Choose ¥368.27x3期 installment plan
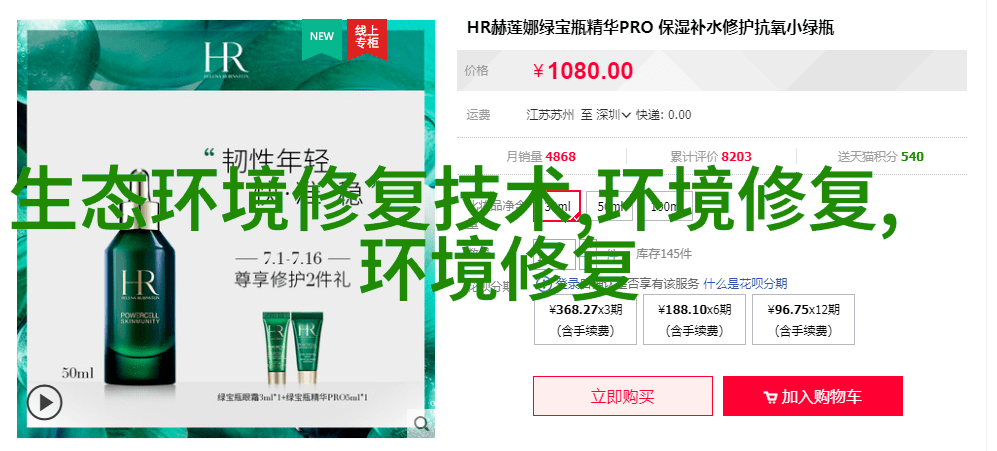 [586, 319]
